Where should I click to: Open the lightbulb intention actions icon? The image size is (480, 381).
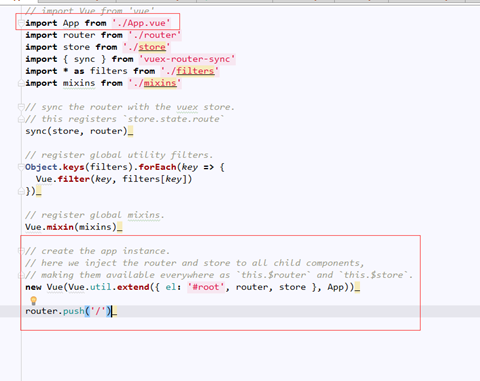33,300
